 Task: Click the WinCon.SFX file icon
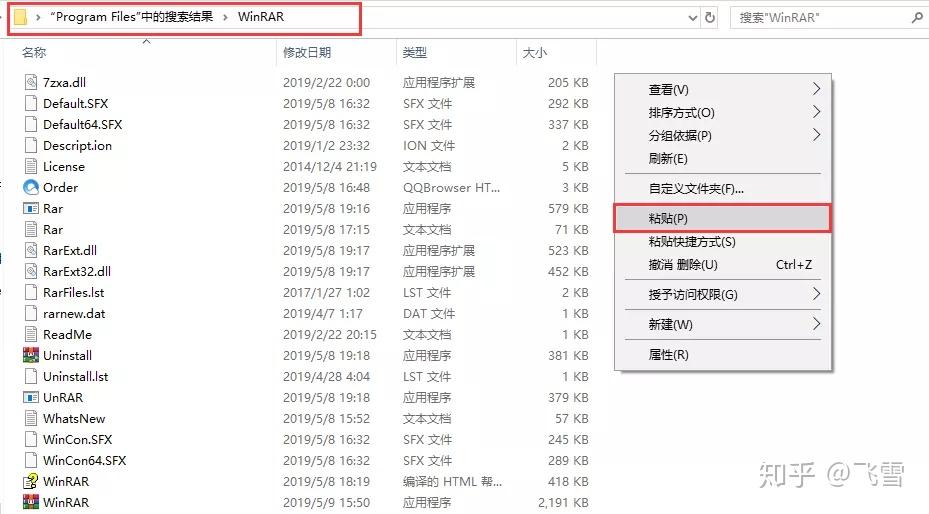coord(31,439)
